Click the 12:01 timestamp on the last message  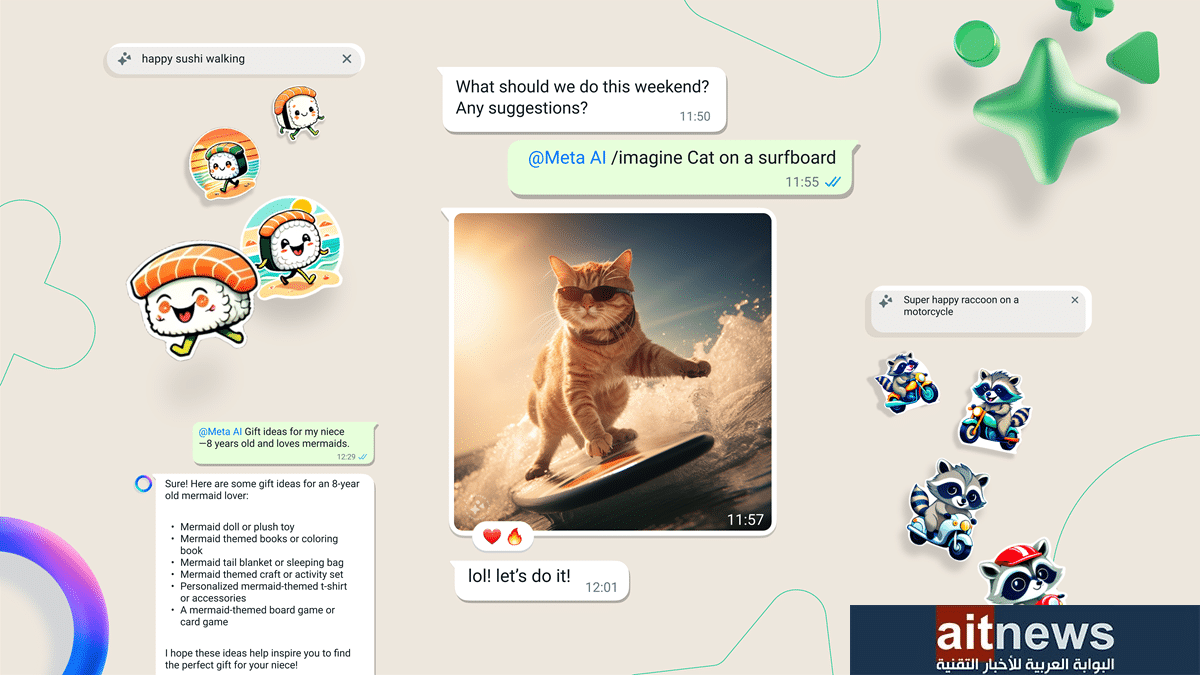(601, 587)
